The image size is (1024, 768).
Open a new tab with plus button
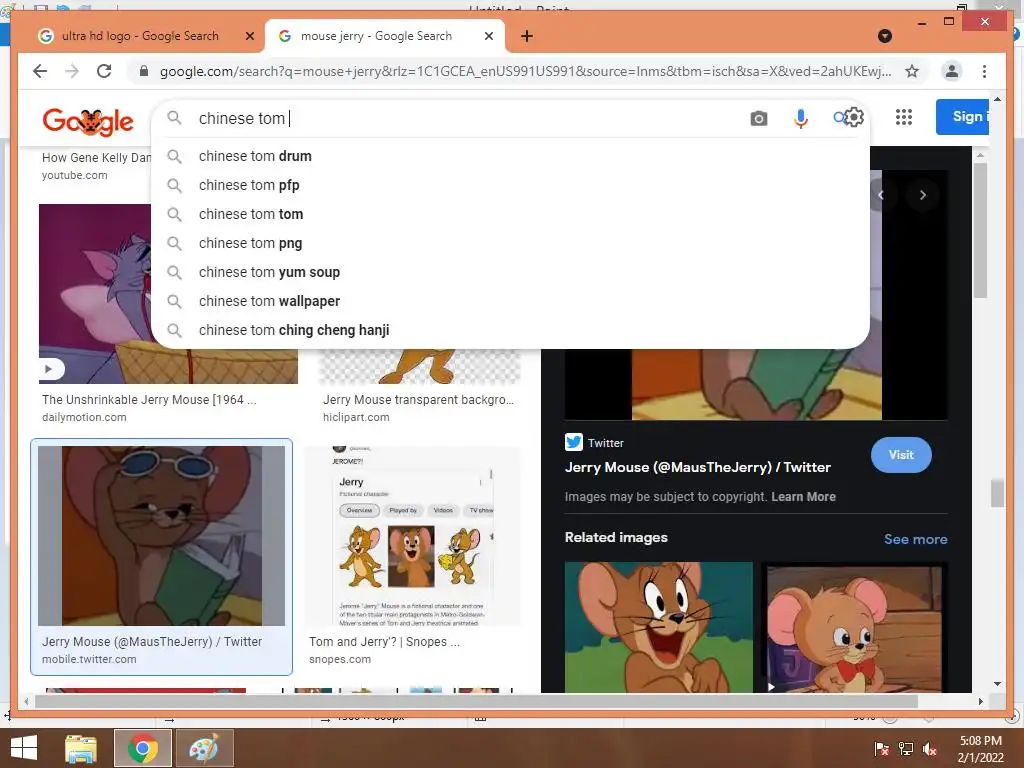pyautogui.click(x=527, y=36)
